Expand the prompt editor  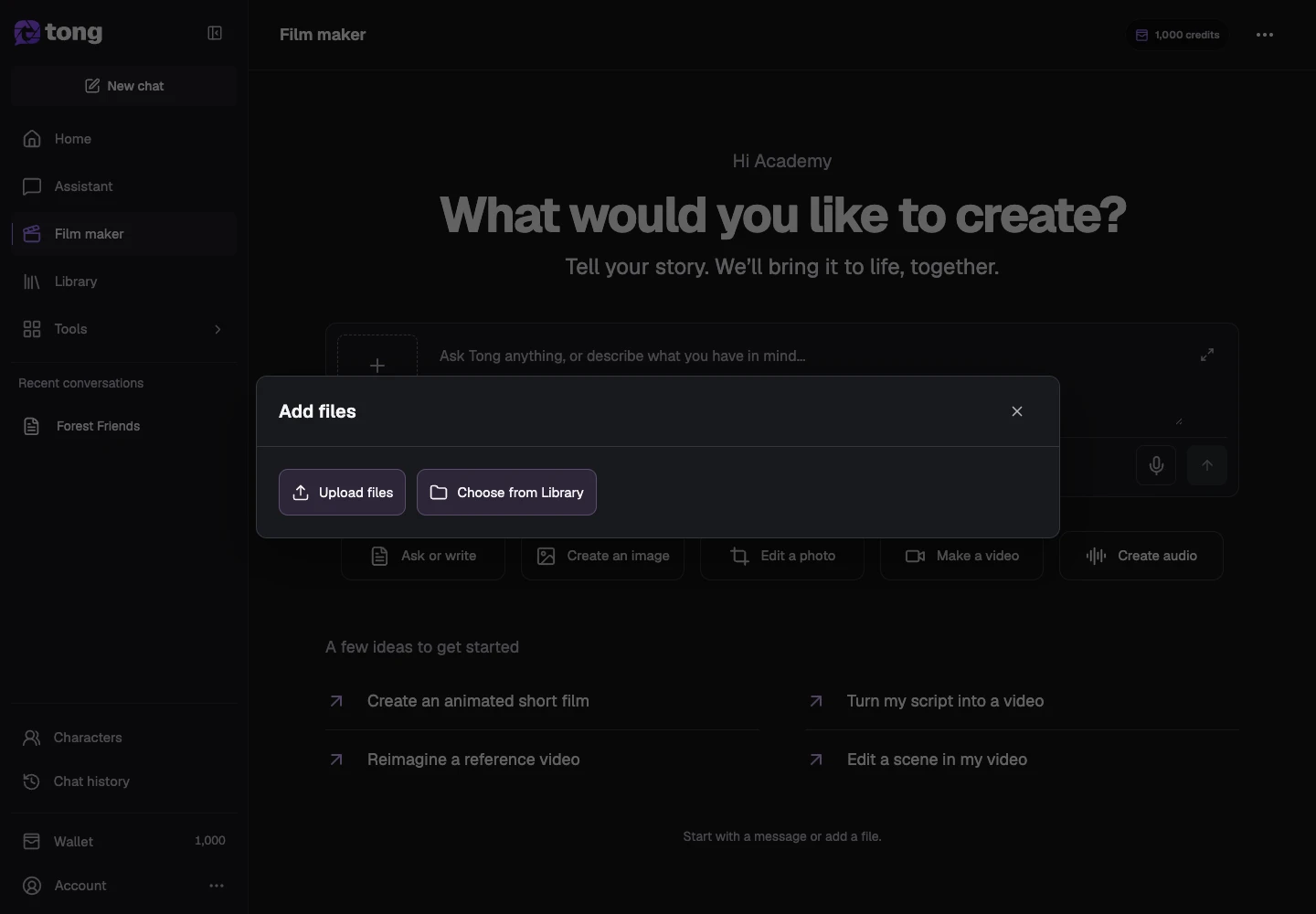pos(1207,355)
